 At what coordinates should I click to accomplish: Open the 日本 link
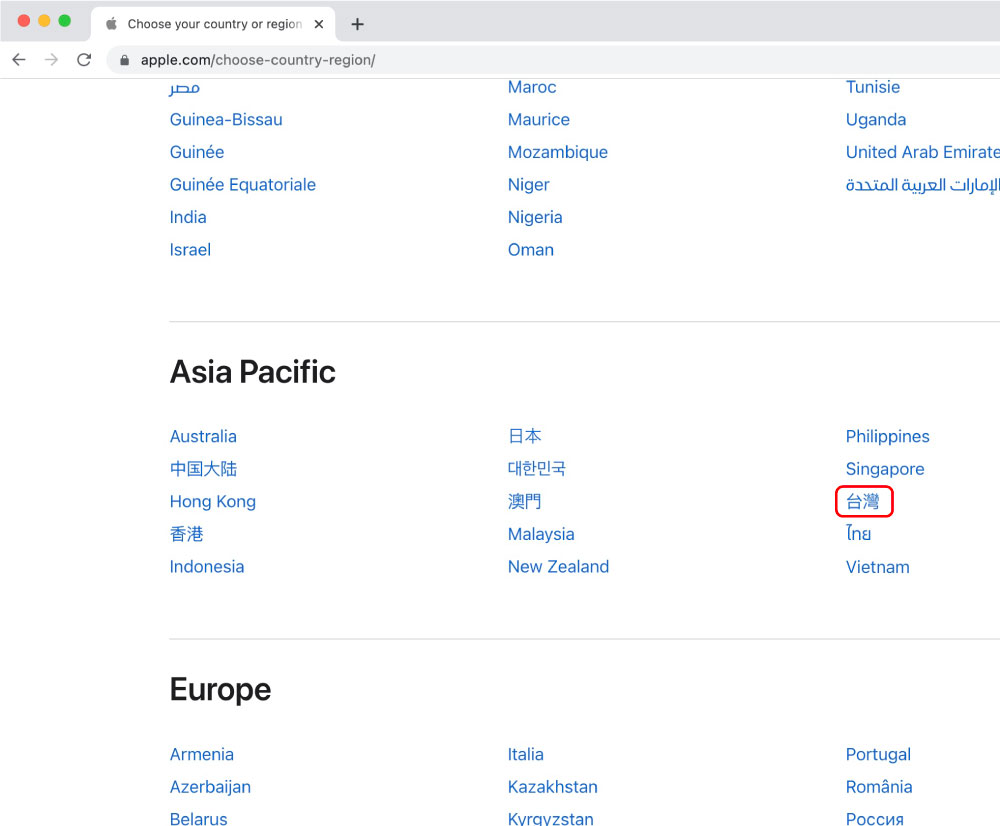pos(524,437)
